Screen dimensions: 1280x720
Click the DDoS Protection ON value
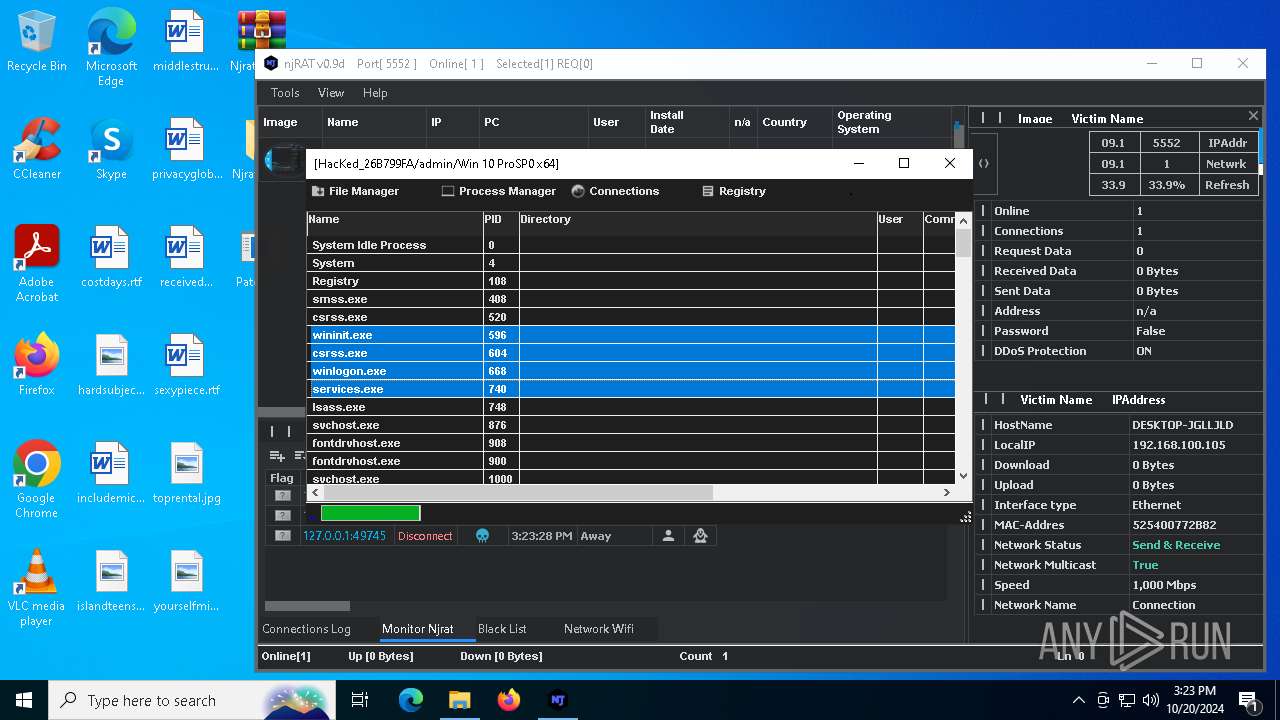coord(1144,351)
